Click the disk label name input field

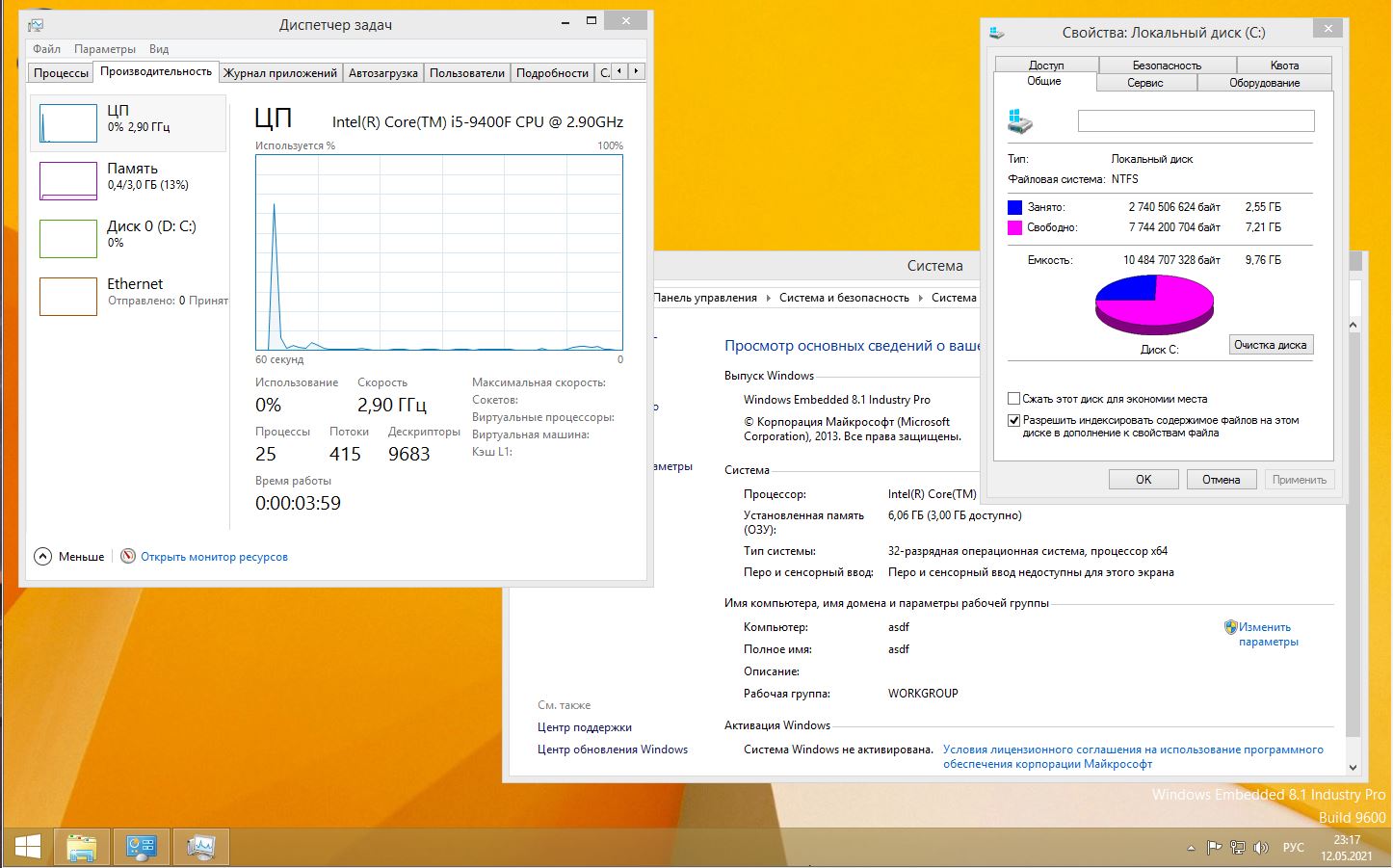1196,120
